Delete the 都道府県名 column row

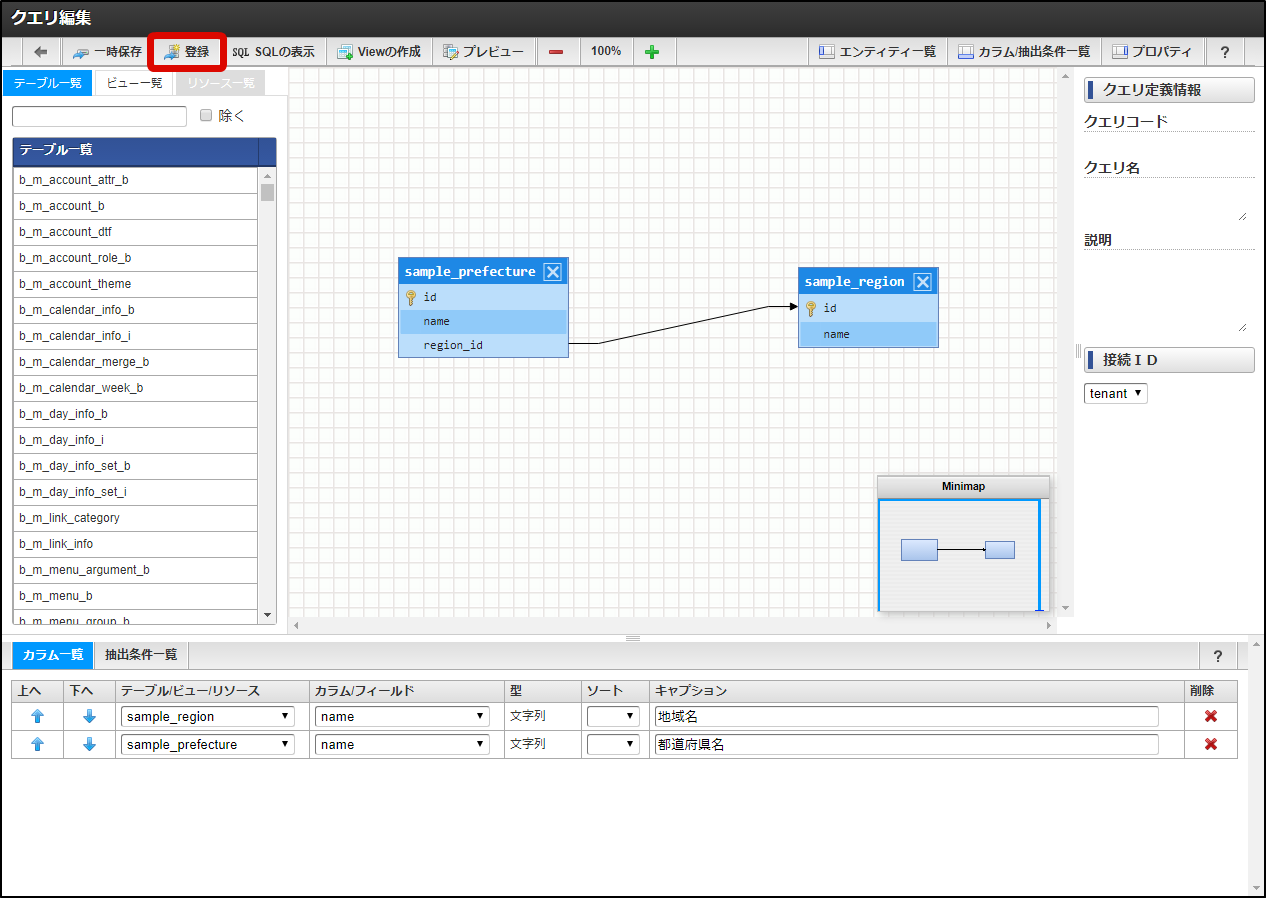point(1210,744)
